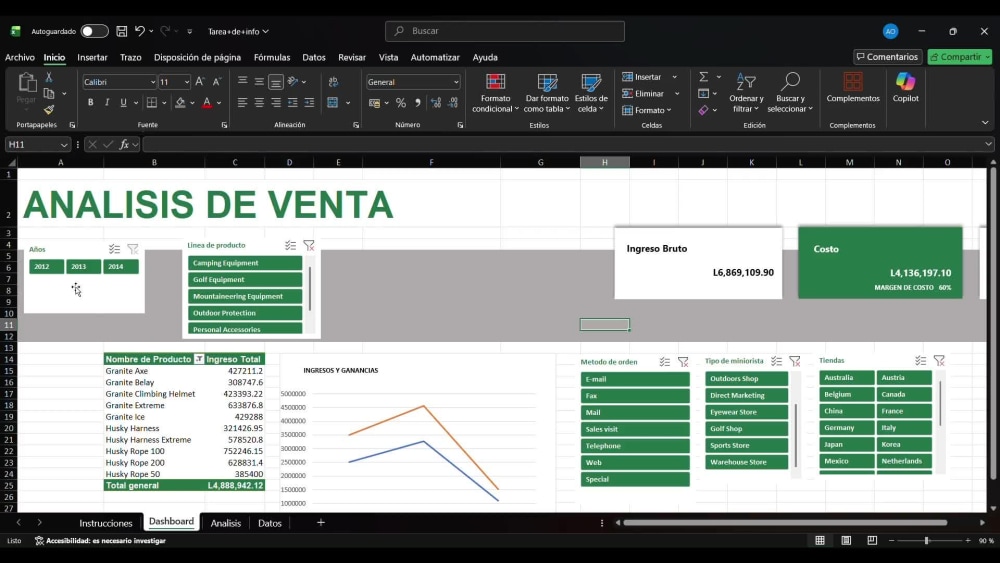Add a new sheet with plus
Viewport: 1000px width, 563px height.
point(321,522)
